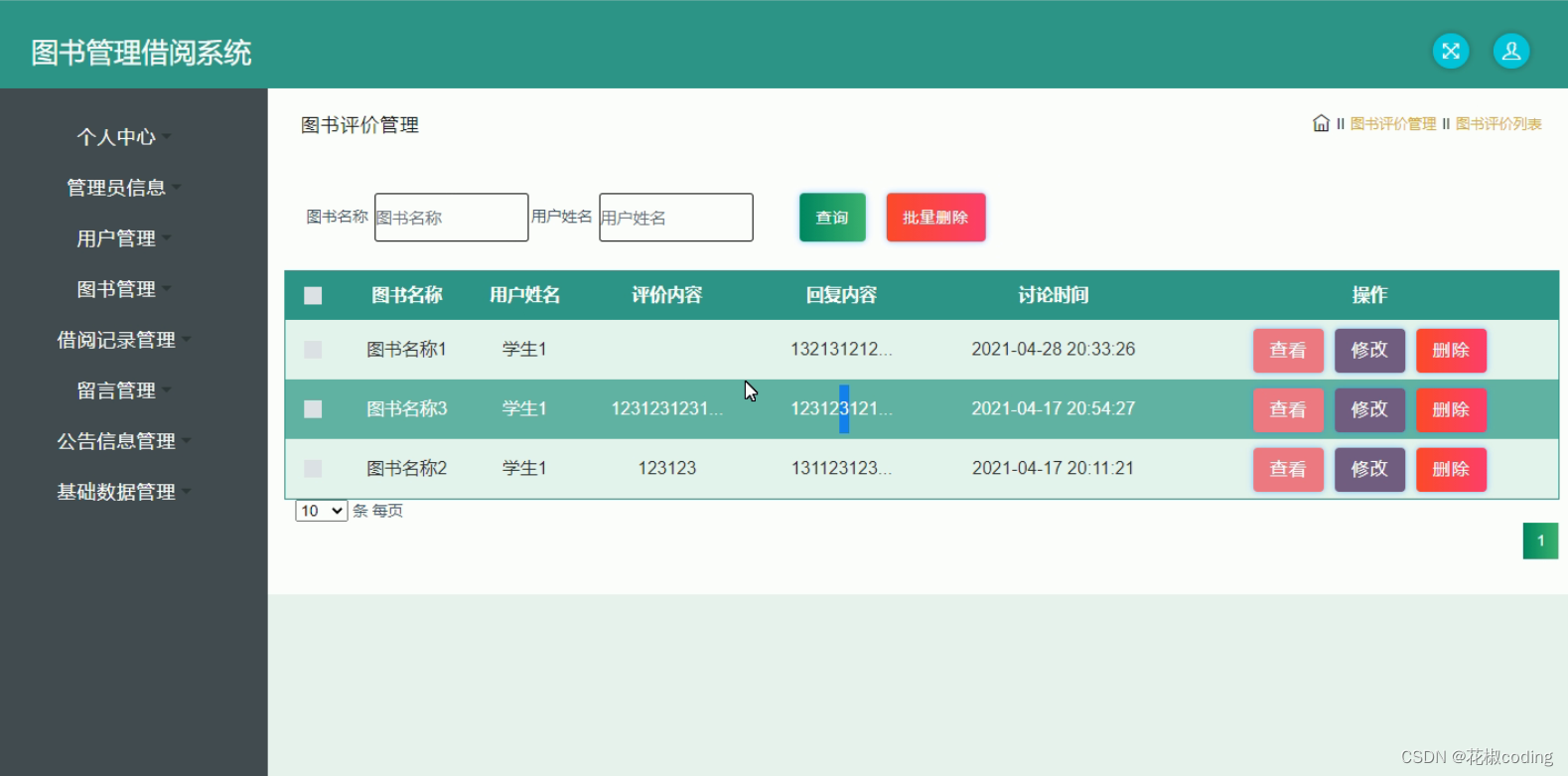Tick the checkbox for 图书名称3 row
The width and height of the screenshot is (1568, 776).
click(313, 409)
